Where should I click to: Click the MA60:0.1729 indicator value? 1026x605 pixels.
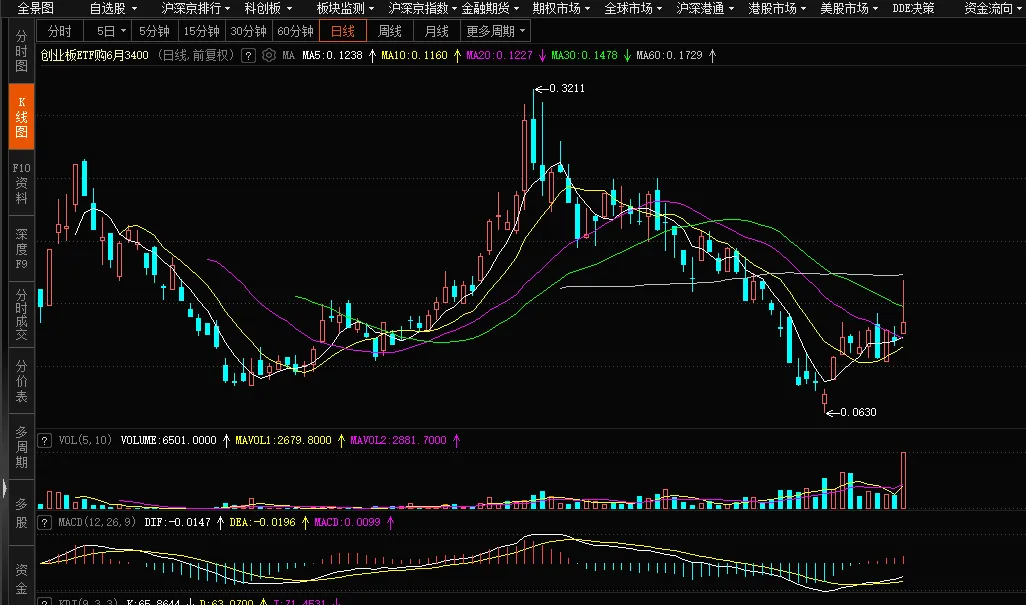669,56
